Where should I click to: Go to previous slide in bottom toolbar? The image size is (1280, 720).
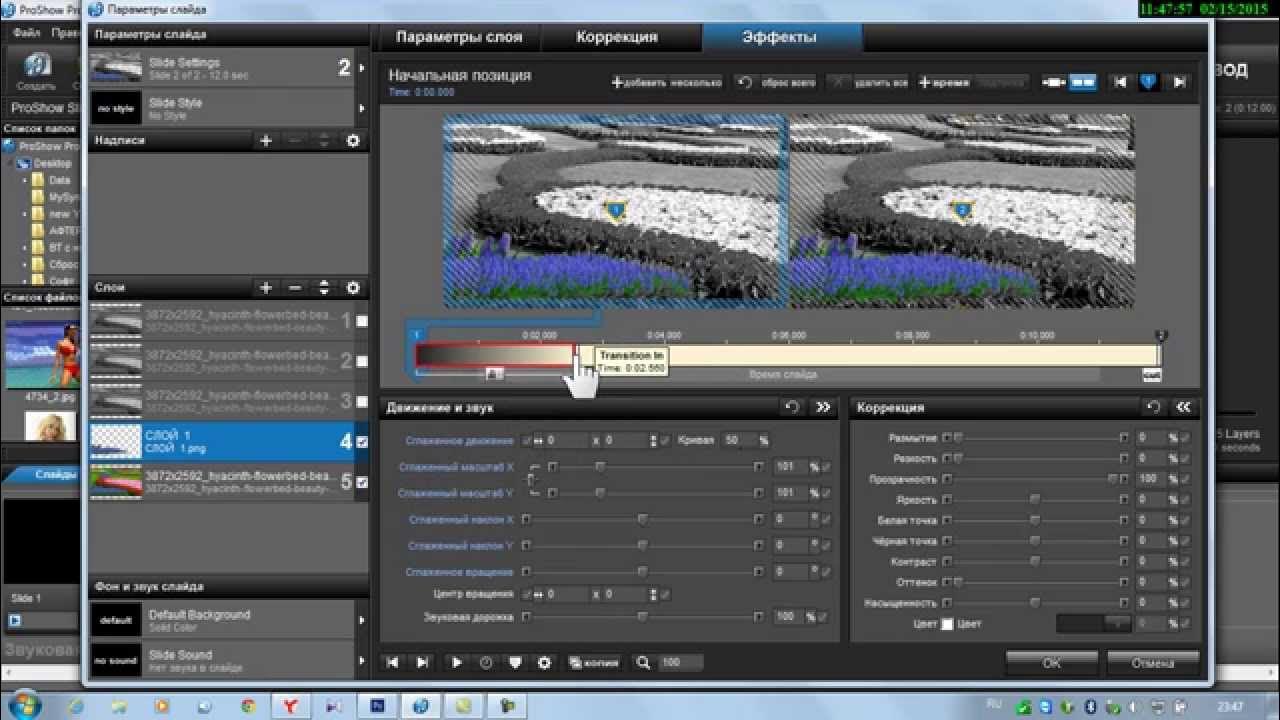[x=393, y=662]
